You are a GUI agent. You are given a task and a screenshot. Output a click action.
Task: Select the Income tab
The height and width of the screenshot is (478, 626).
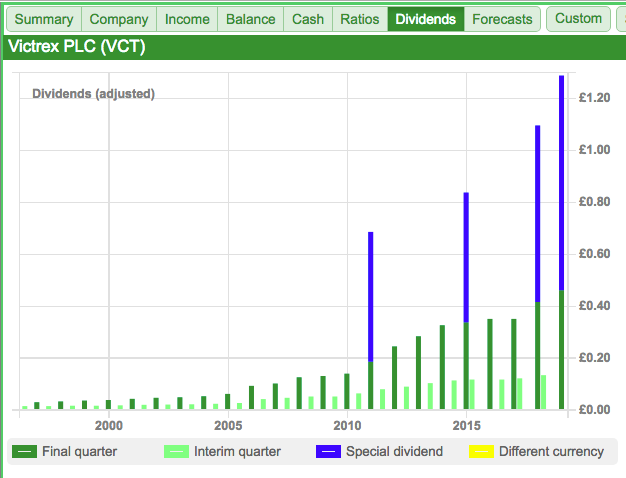click(x=187, y=19)
